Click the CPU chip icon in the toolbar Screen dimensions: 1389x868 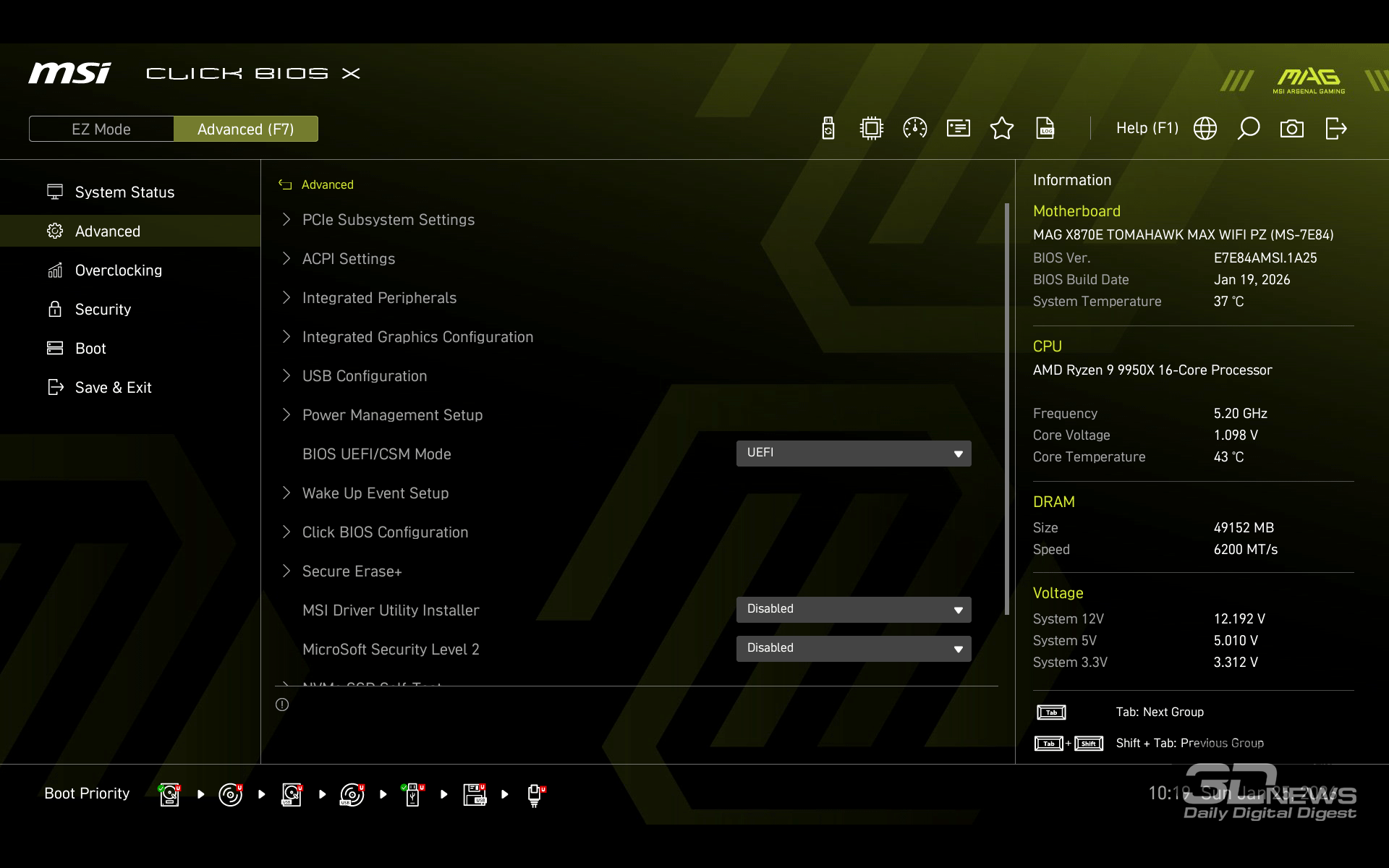point(872,129)
